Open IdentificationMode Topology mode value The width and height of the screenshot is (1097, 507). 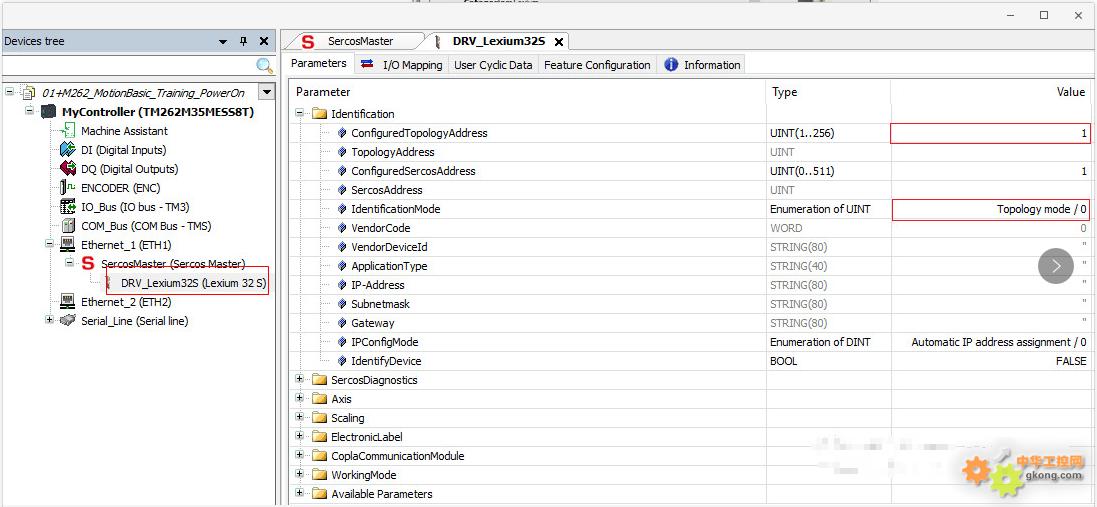[990, 209]
